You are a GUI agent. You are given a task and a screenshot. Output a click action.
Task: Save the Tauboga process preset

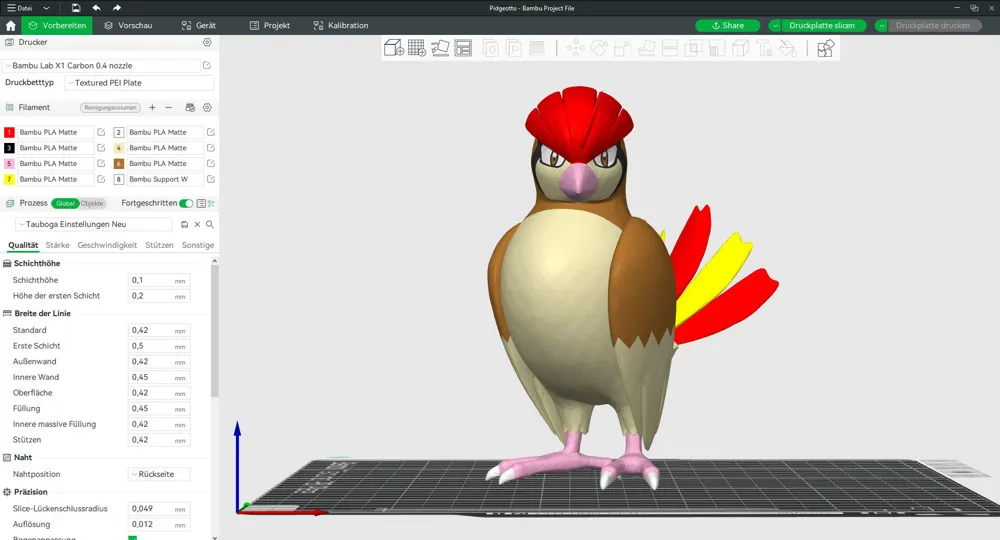[184, 224]
